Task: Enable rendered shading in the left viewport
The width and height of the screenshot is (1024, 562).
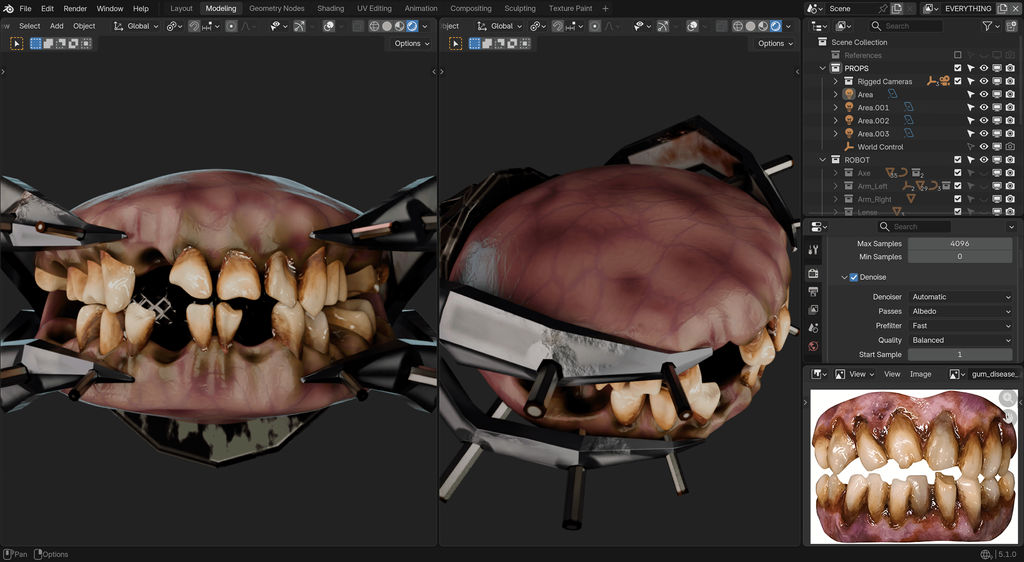Action: point(412,26)
